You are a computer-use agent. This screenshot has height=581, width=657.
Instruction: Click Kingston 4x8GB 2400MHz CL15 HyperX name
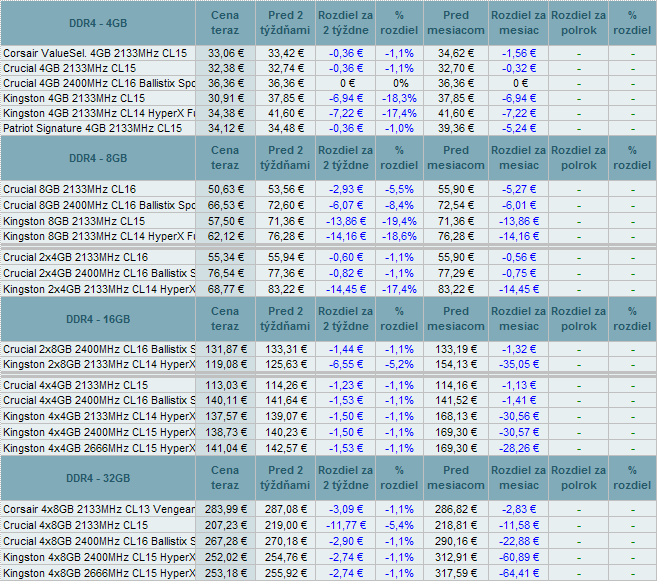point(99,557)
